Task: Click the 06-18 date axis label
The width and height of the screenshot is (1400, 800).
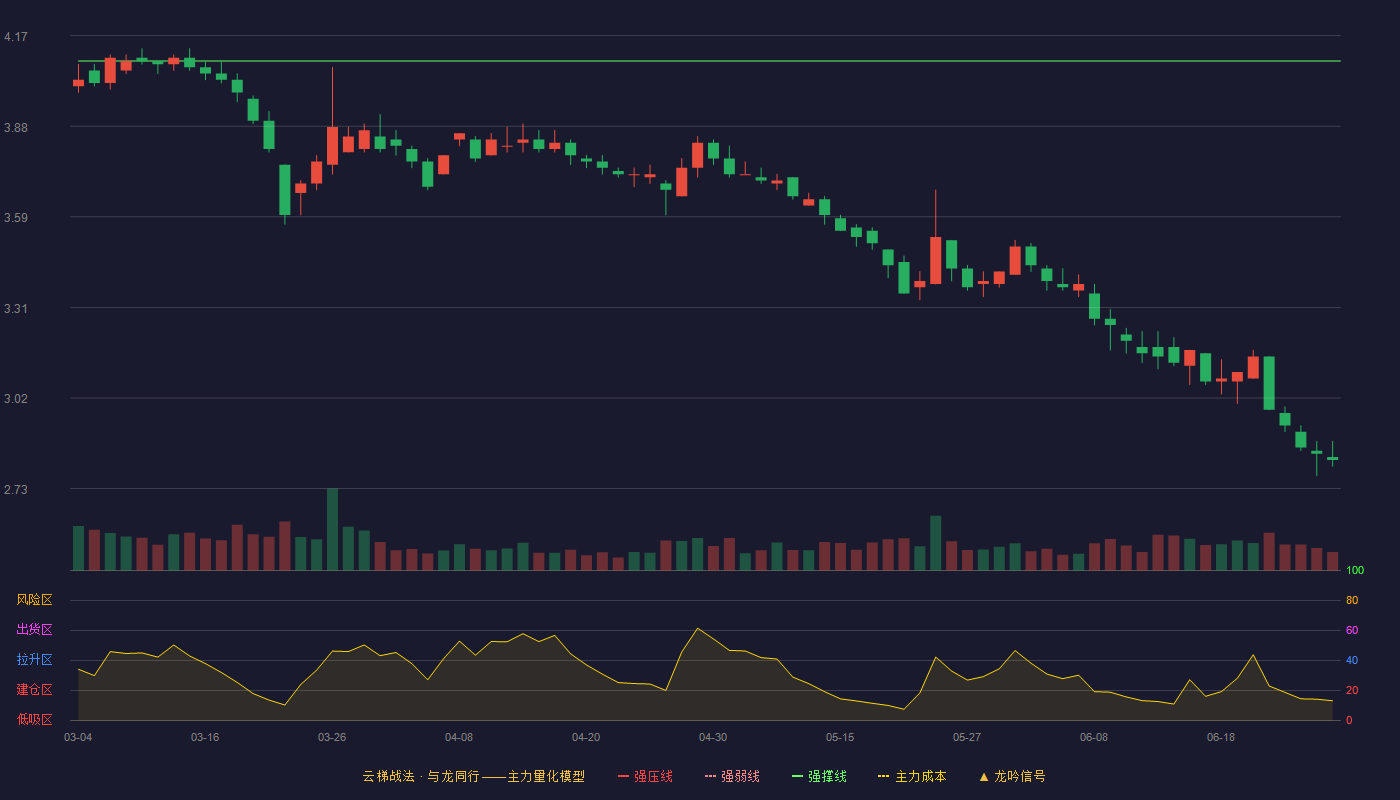Action: coord(1221,737)
